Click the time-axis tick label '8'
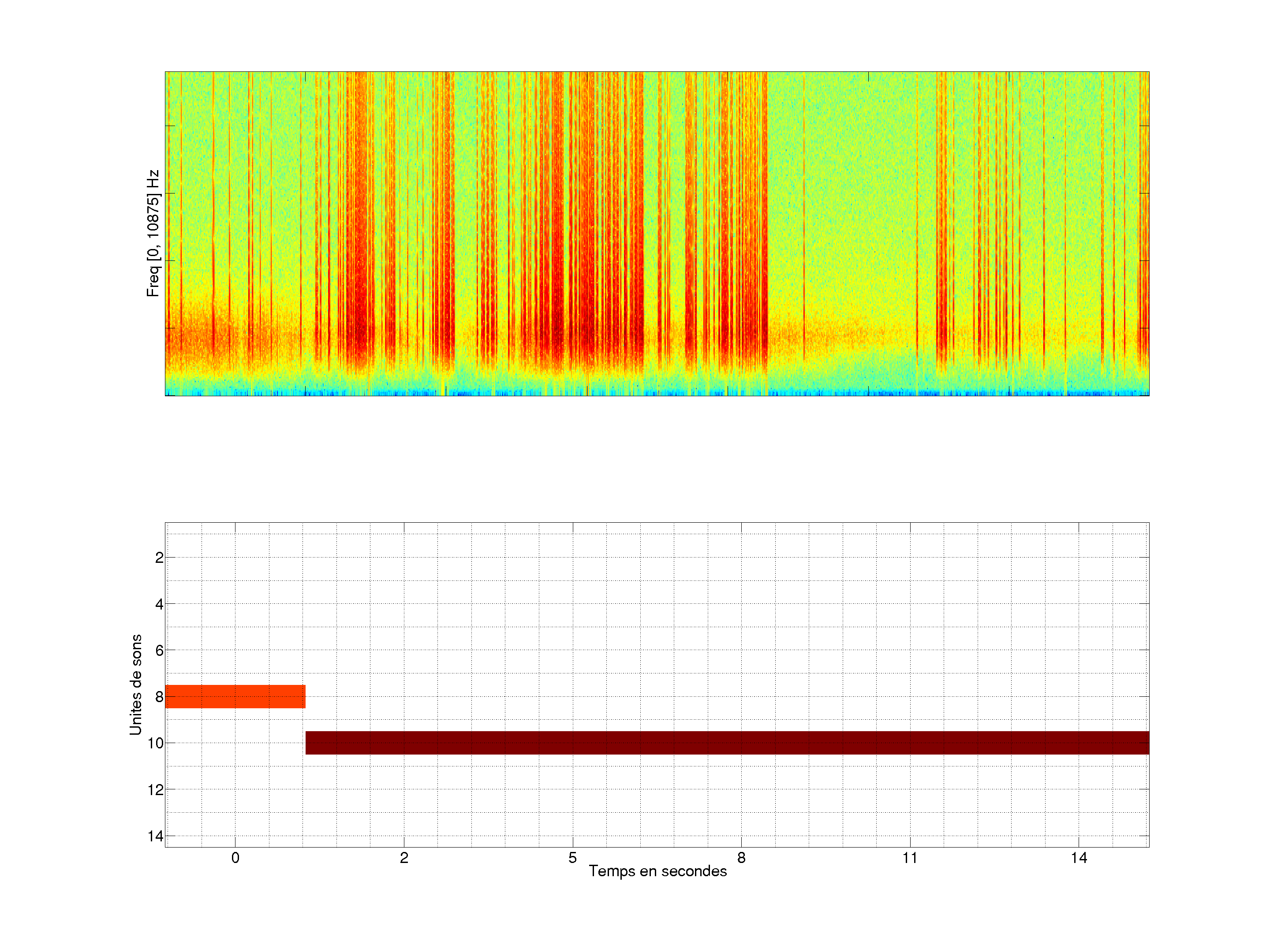This screenshot has height=952, width=1270. [741, 858]
